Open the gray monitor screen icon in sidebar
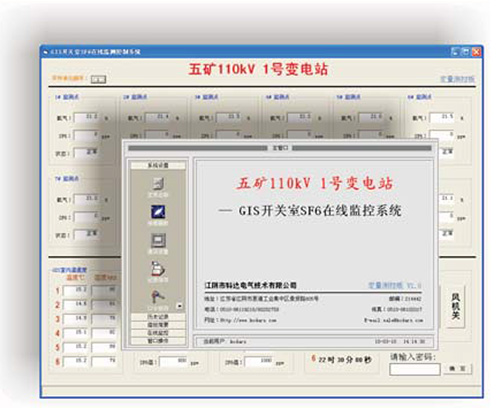 click(x=158, y=240)
